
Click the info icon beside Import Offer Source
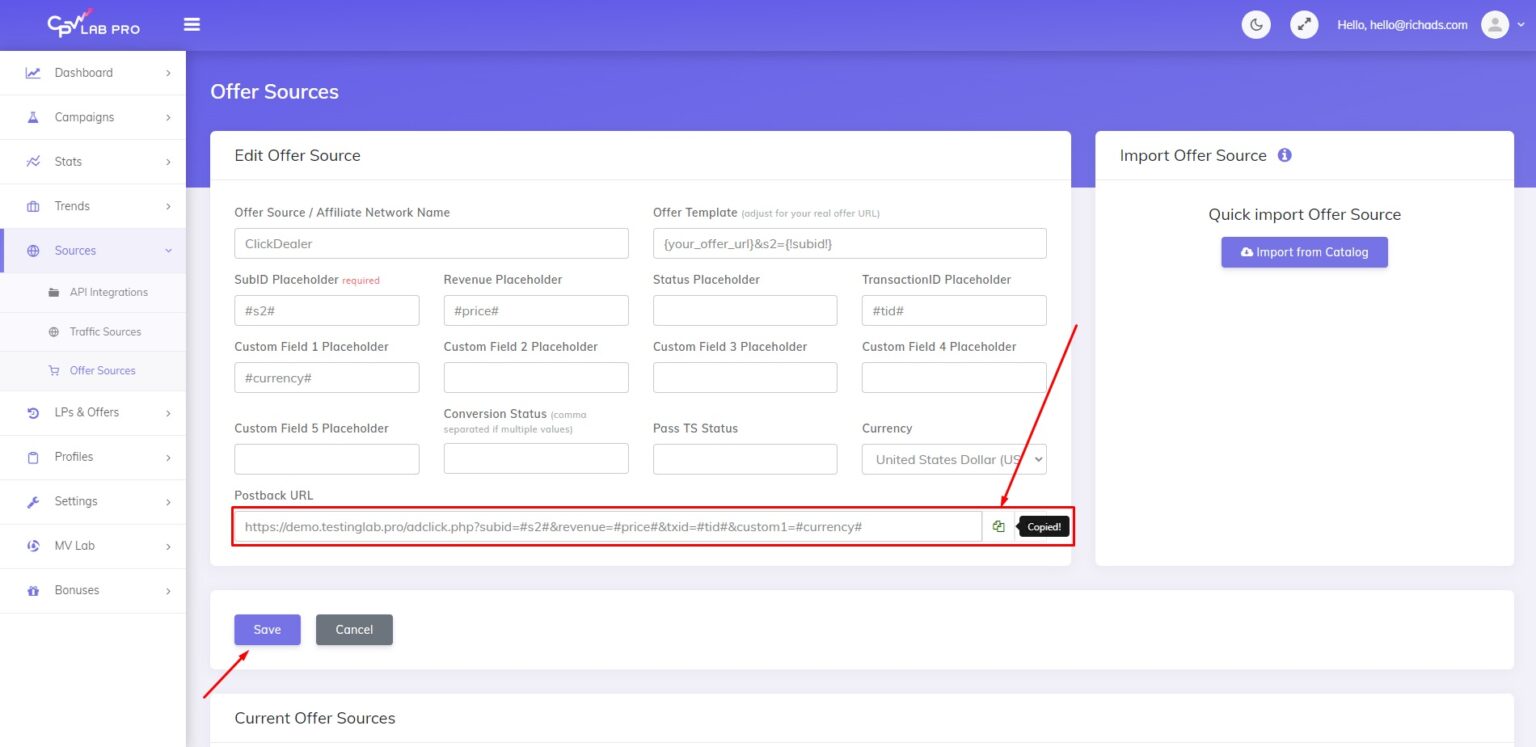coord(1285,155)
